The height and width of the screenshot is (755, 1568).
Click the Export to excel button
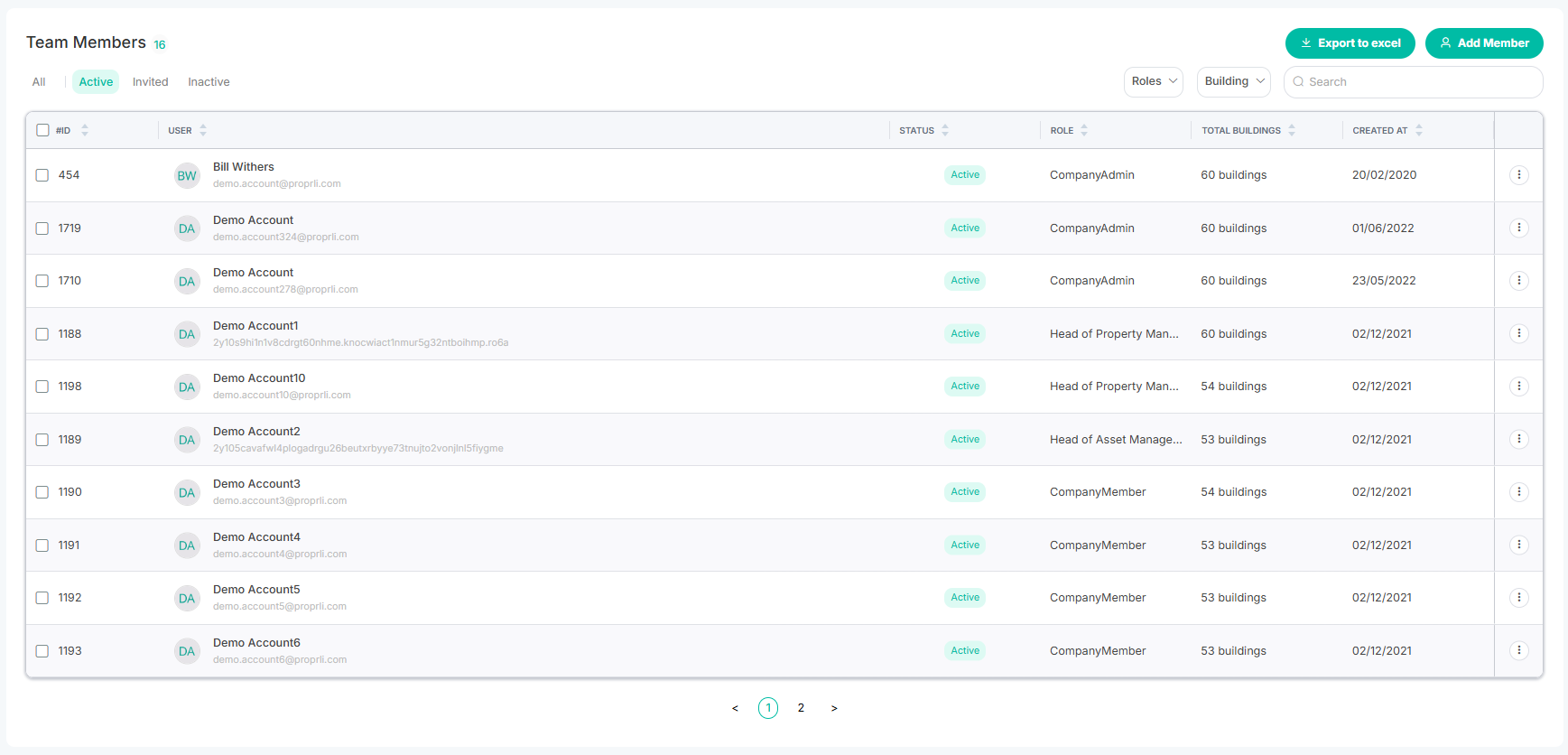pos(1350,43)
